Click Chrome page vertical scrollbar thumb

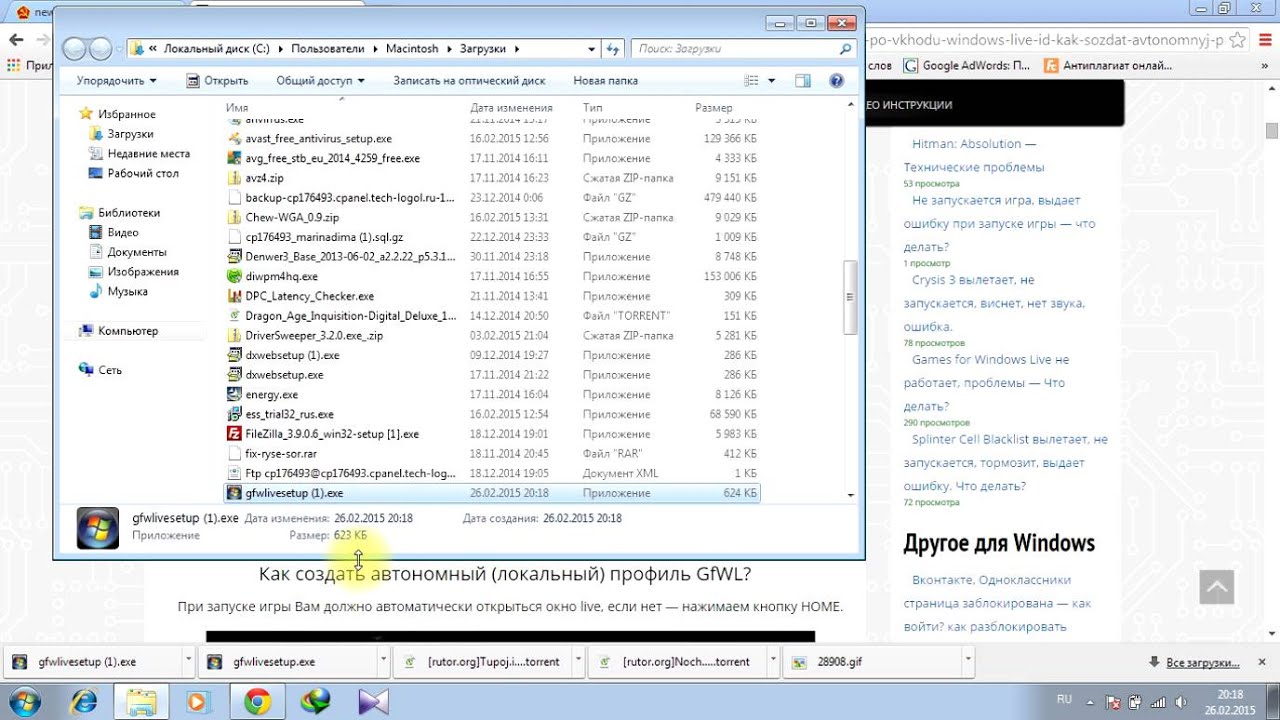pos(1272,130)
